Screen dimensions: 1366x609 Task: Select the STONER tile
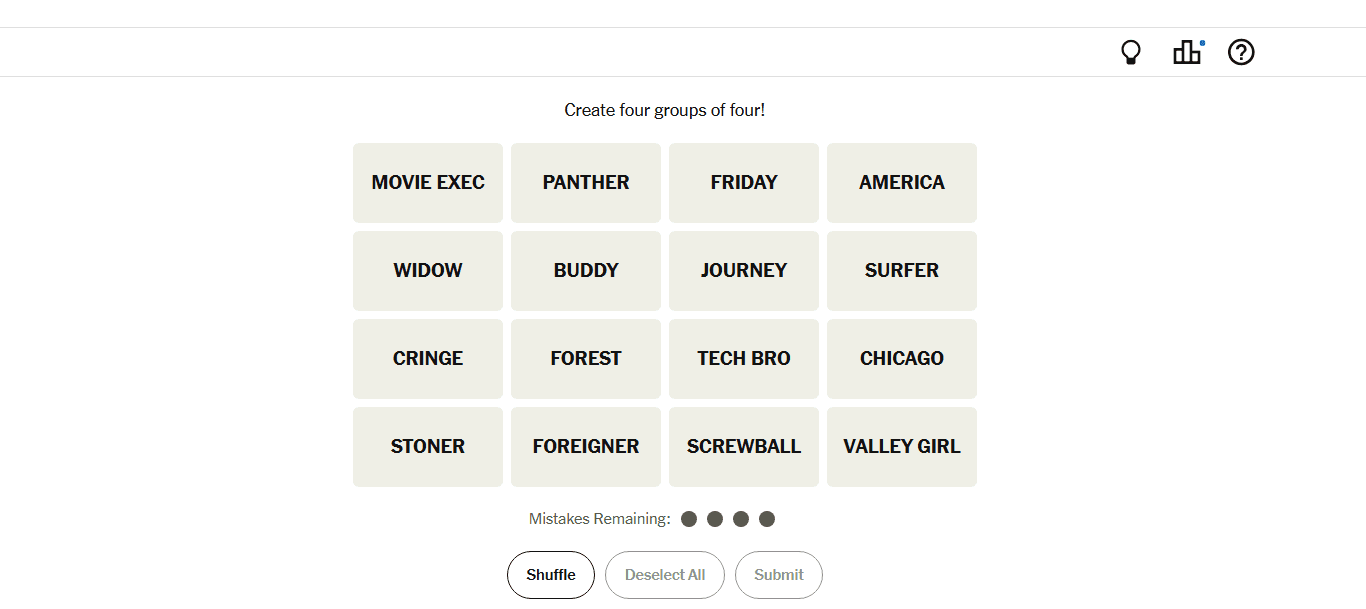(x=428, y=447)
